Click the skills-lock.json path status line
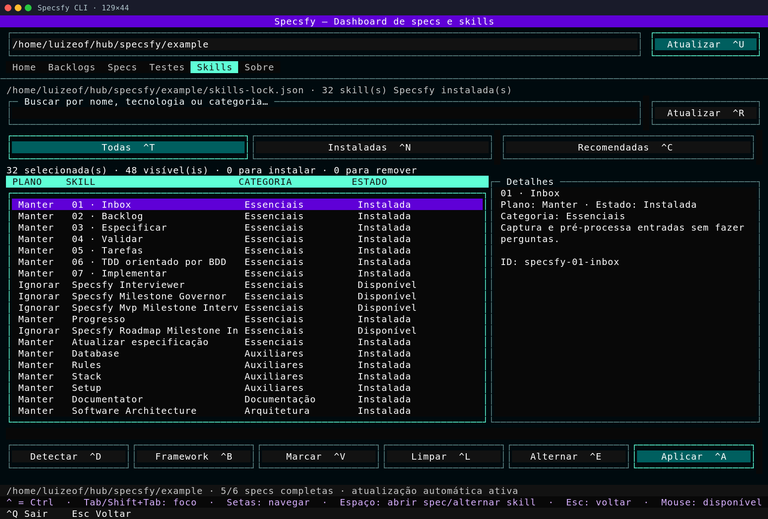This screenshot has height=519, width=768. 259,90
